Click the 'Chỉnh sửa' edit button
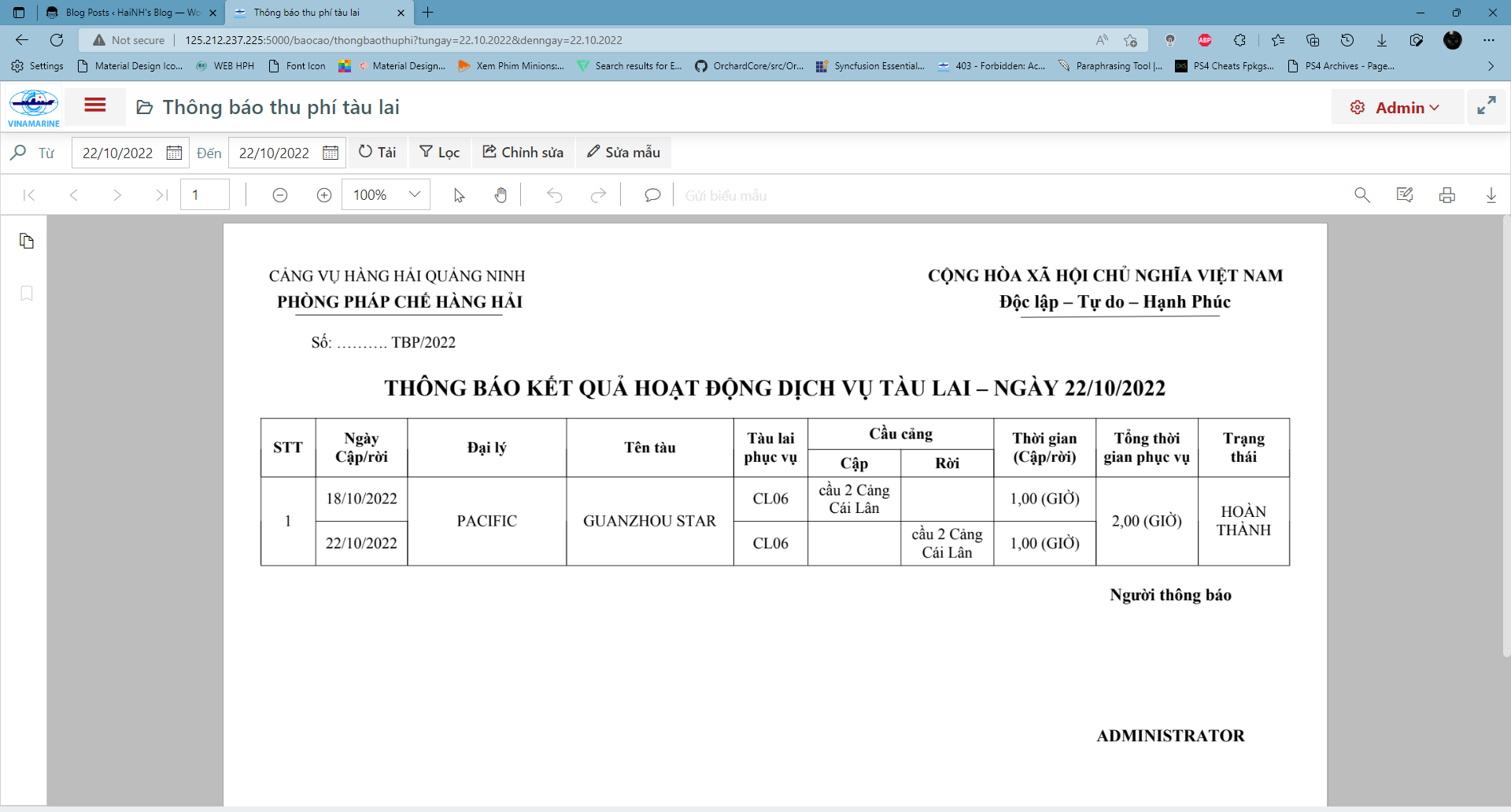This screenshot has height=812, width=1511. (523, 153)
